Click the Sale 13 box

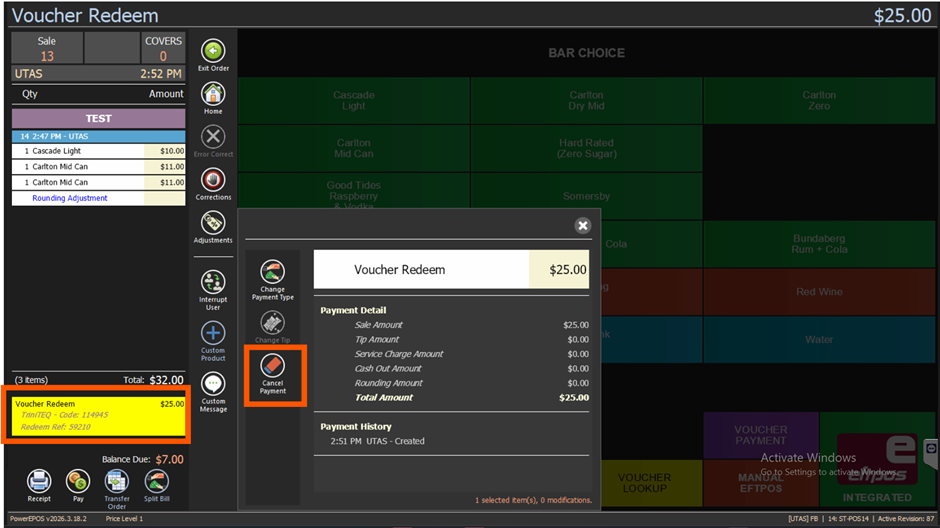point(47,49)
